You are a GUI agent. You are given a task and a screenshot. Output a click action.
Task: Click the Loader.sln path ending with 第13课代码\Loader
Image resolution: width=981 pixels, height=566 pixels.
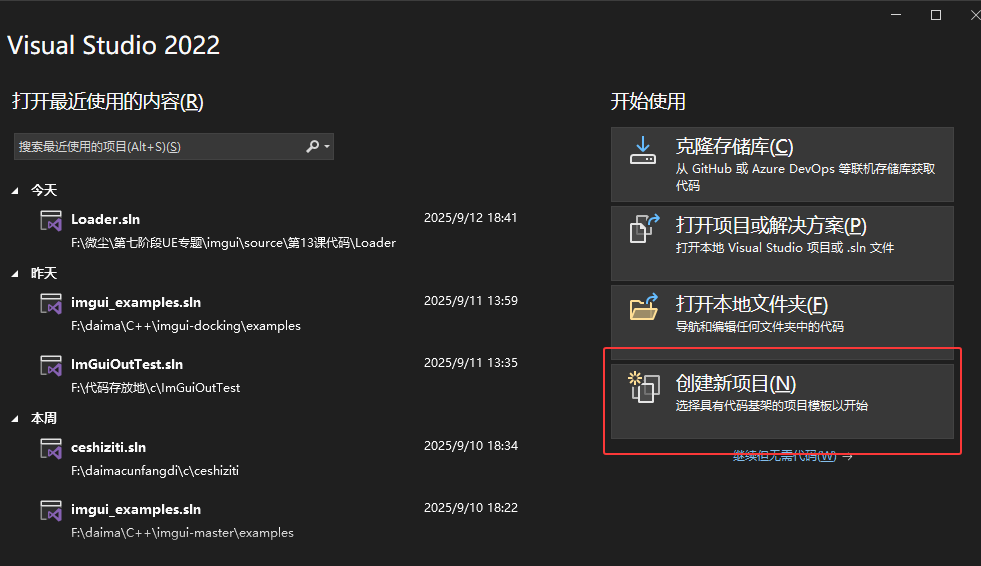tap(233, 243)
